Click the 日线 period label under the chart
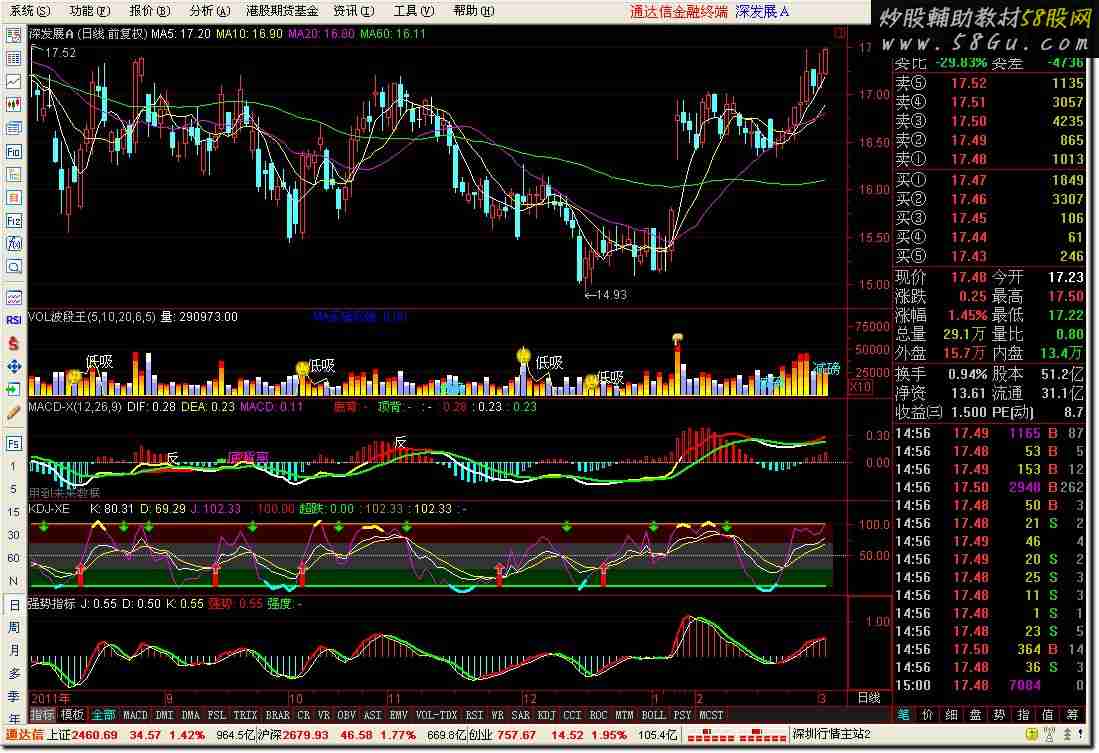Screen dimensions: 1099x753 point(868,698)
